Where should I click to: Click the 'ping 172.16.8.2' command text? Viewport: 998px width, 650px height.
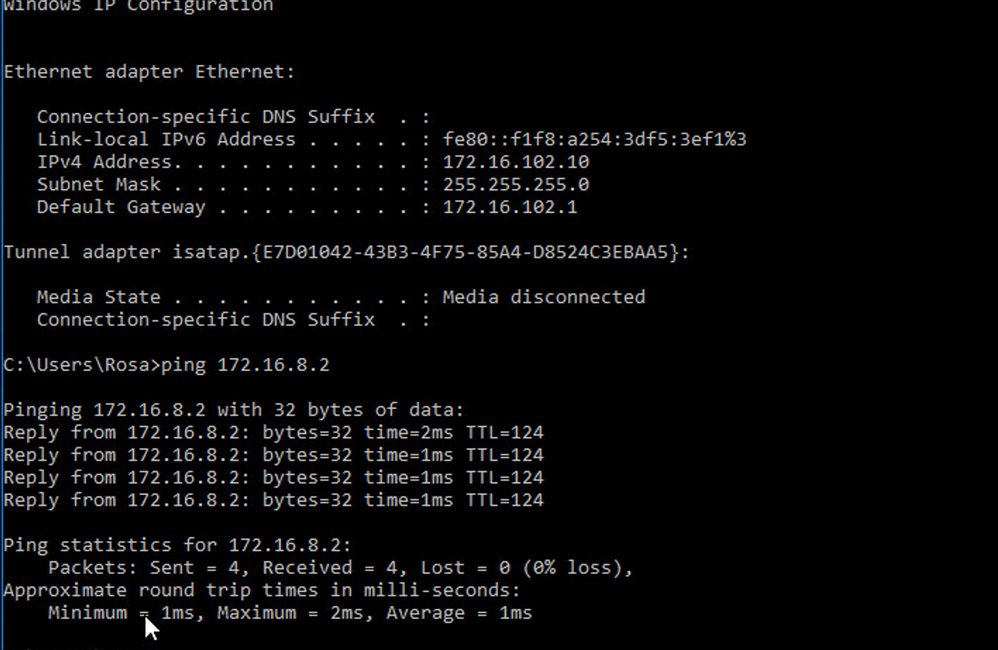pos(245,365)
